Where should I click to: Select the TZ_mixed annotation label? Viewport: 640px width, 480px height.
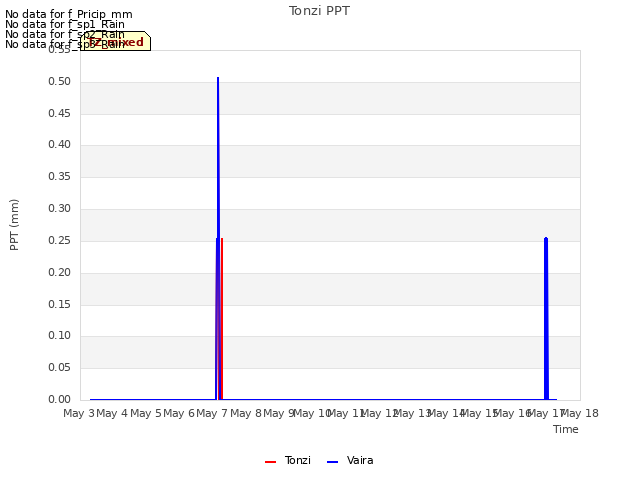(116, 41)
